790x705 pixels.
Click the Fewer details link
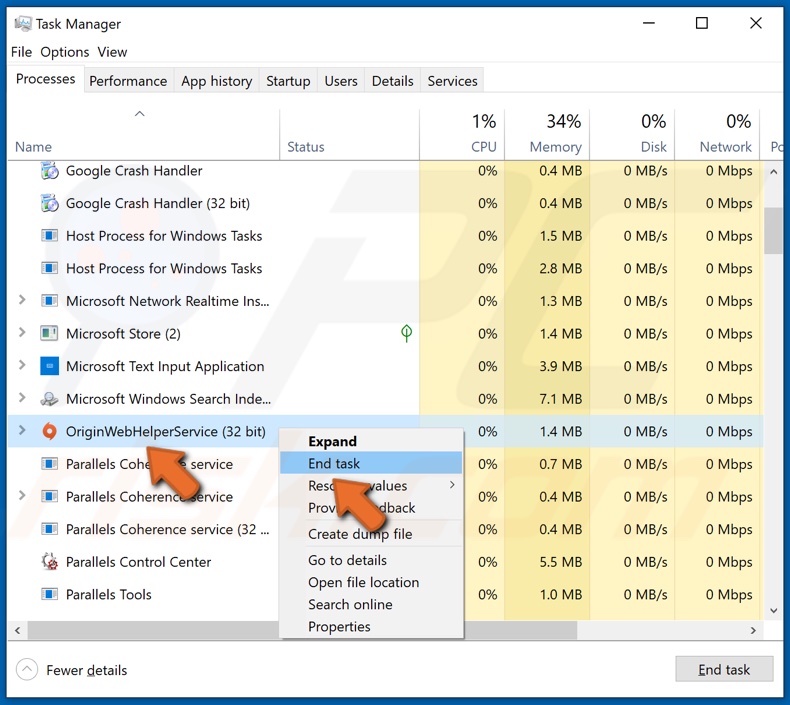[87, 670]
